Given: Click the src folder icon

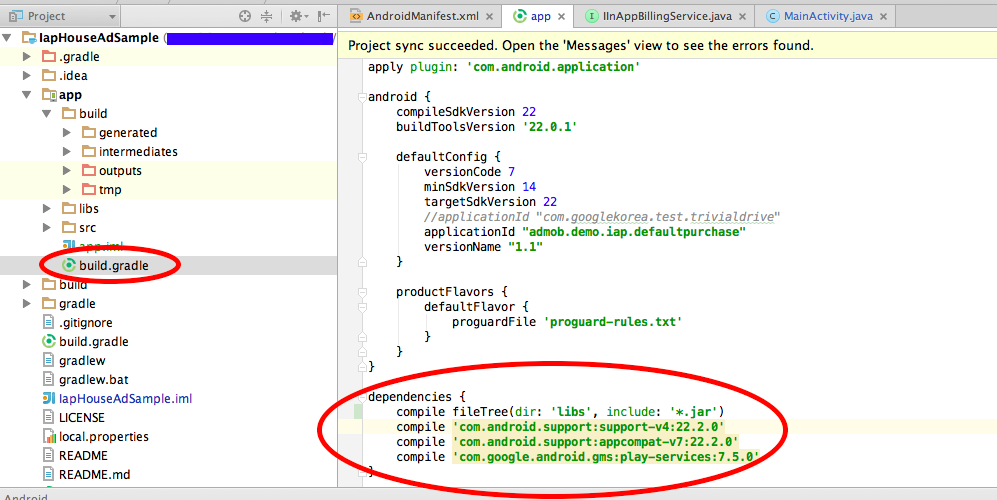Looking at the screenshot, I should (69, 228).
